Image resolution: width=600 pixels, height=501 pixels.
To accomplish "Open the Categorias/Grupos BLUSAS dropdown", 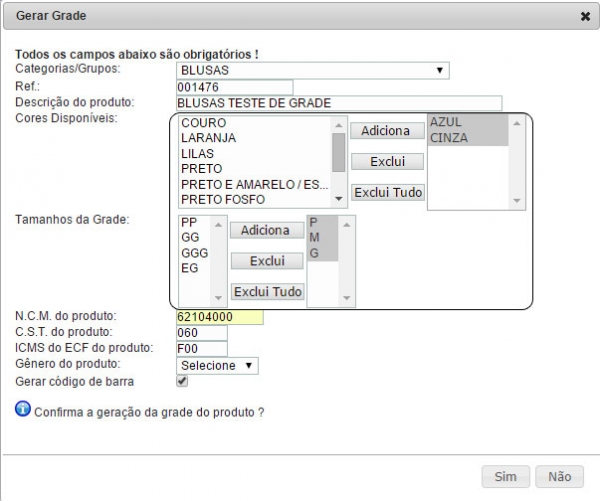I will [313, 70].
